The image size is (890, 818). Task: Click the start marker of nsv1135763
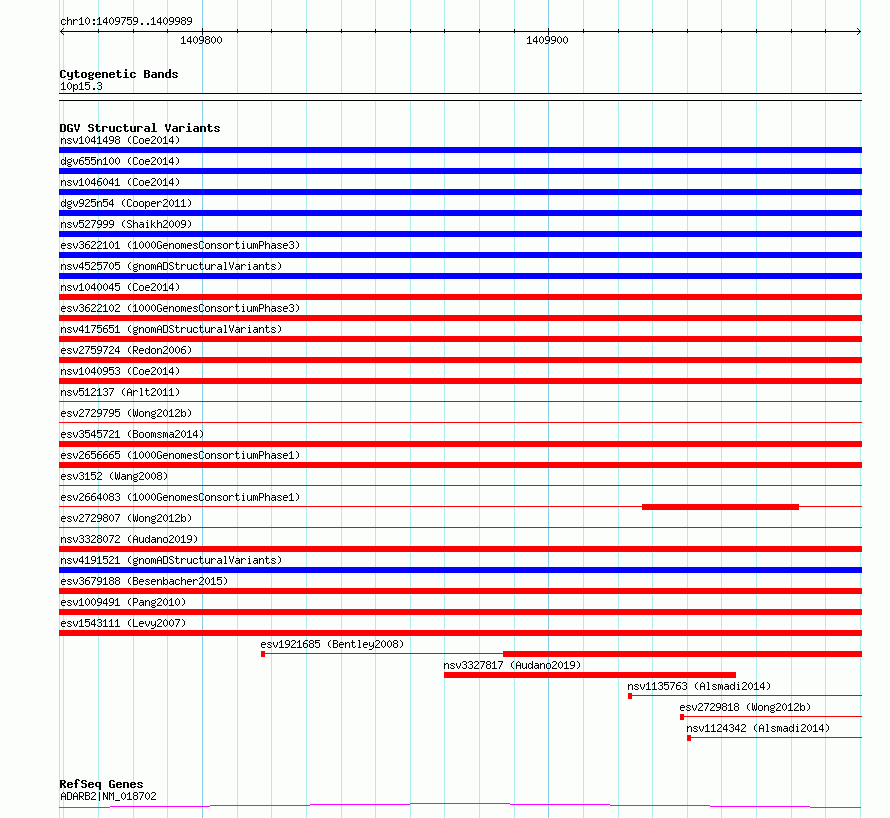pyautogui.click(x=630, y=696)
